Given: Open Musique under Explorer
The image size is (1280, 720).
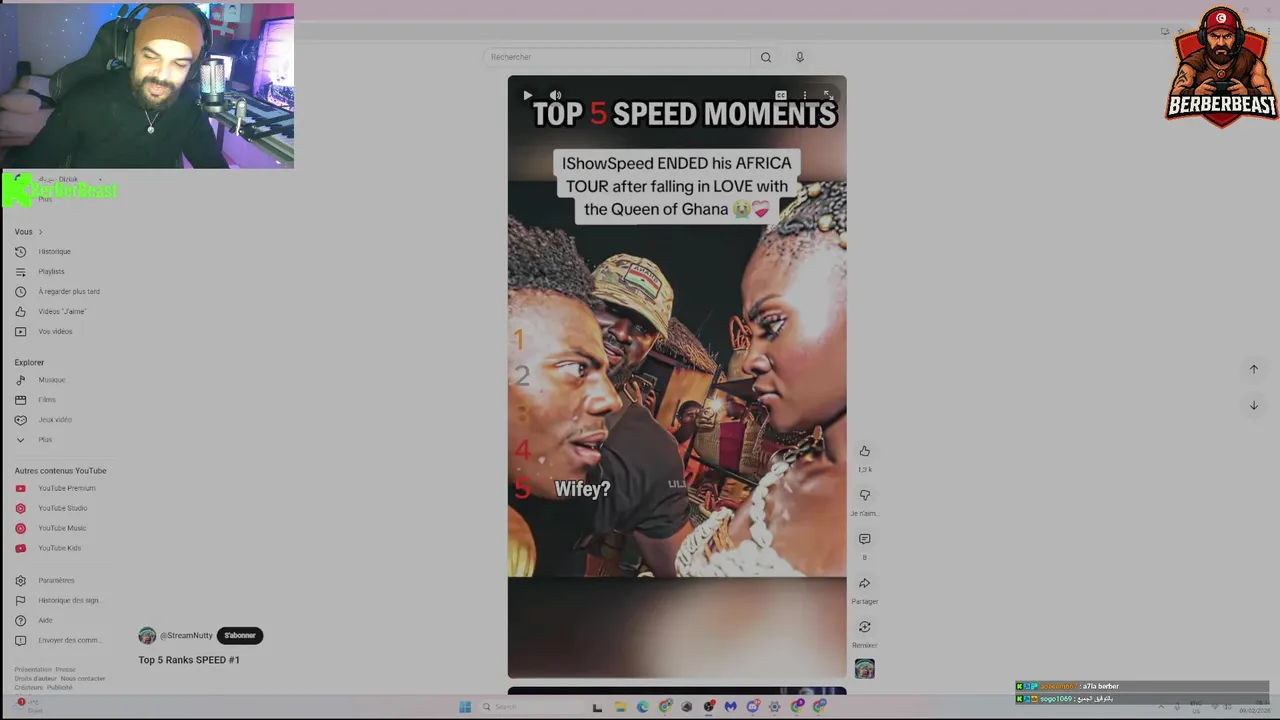Looking at the screenshot, I should point(52,380).
